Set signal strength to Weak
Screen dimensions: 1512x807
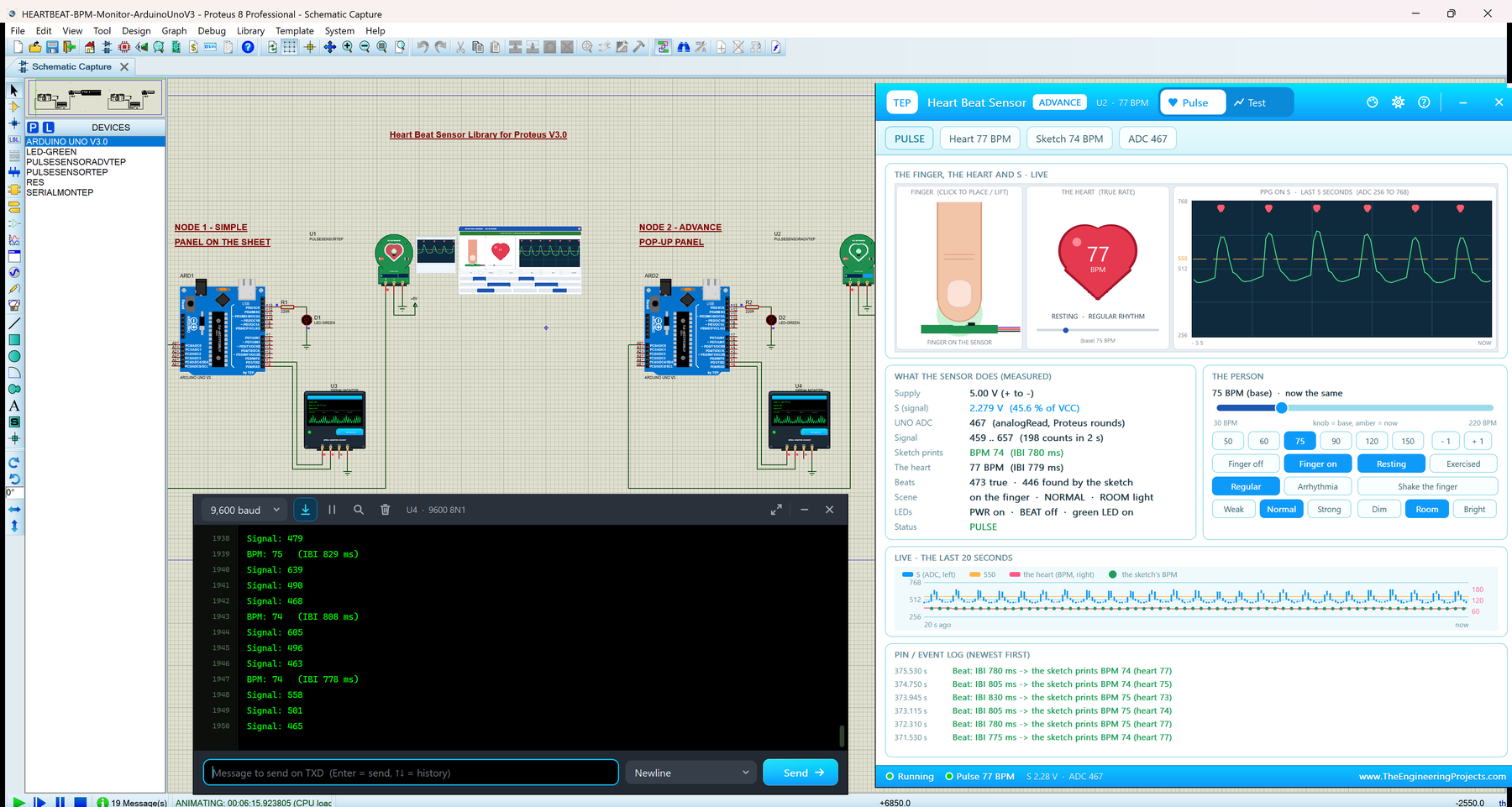(x=1233, y=509)
